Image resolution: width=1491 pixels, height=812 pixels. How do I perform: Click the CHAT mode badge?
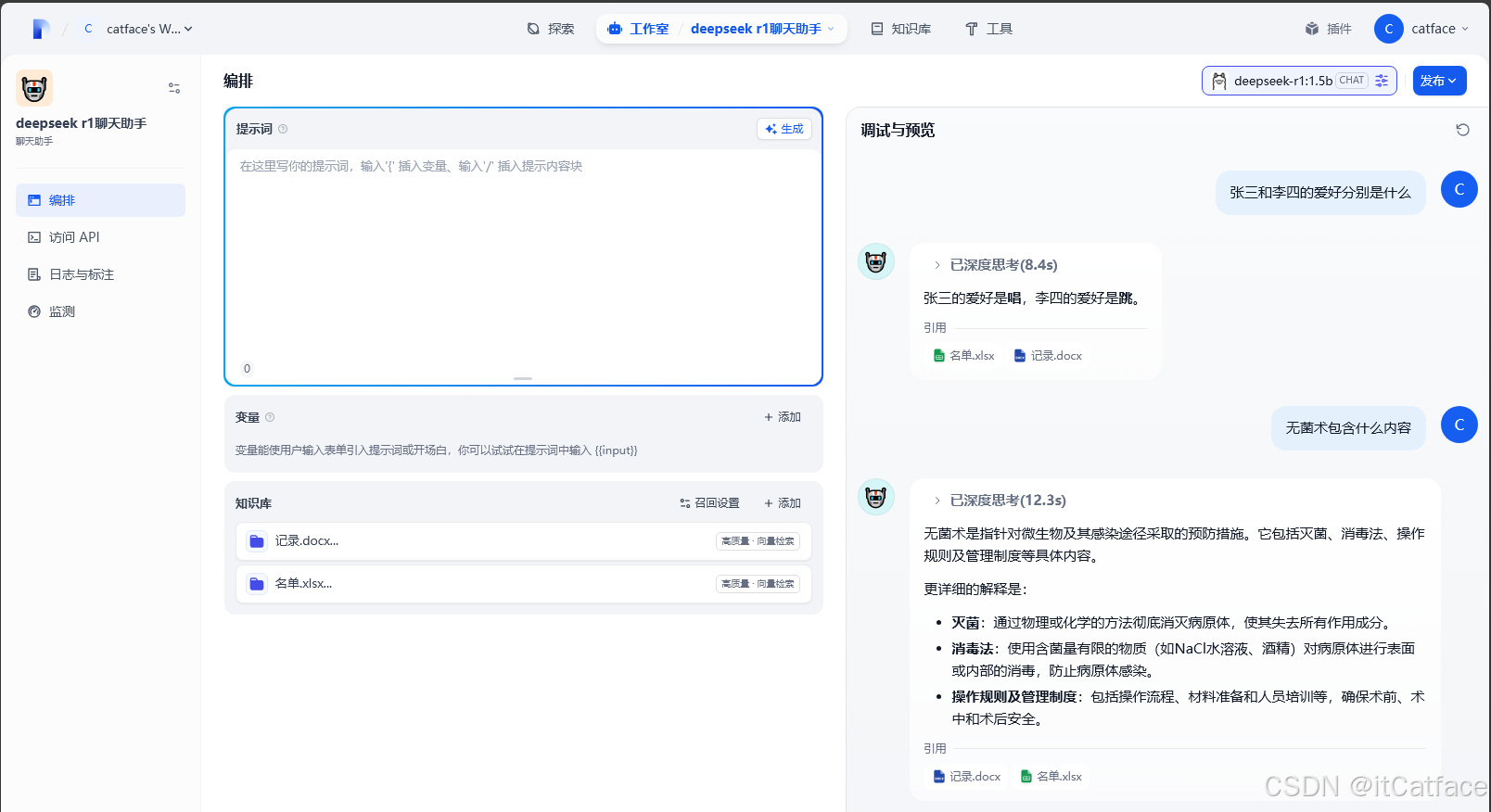point(1352,81)
